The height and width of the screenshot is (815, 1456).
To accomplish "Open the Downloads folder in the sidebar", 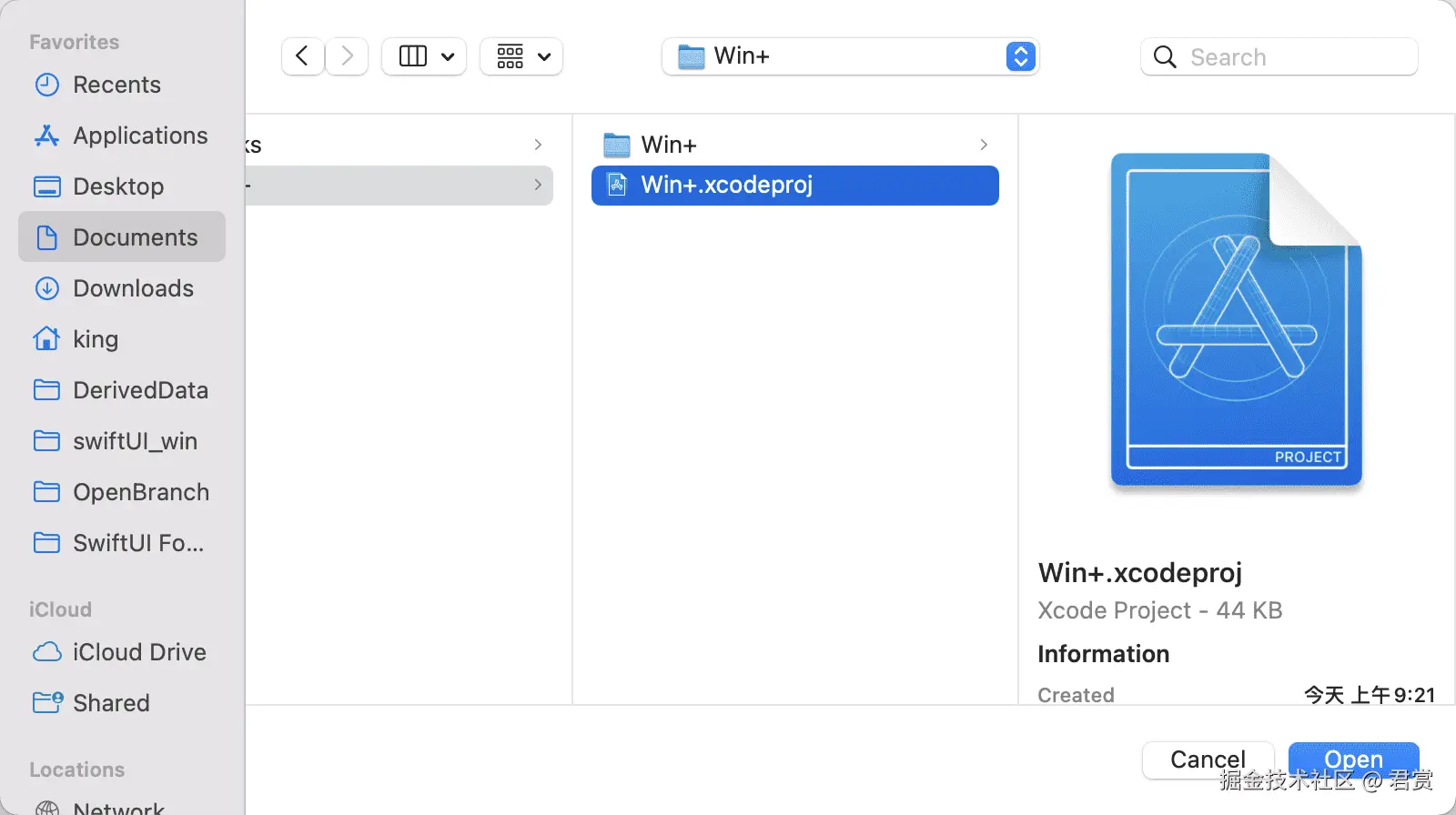I will coord(121,288).
